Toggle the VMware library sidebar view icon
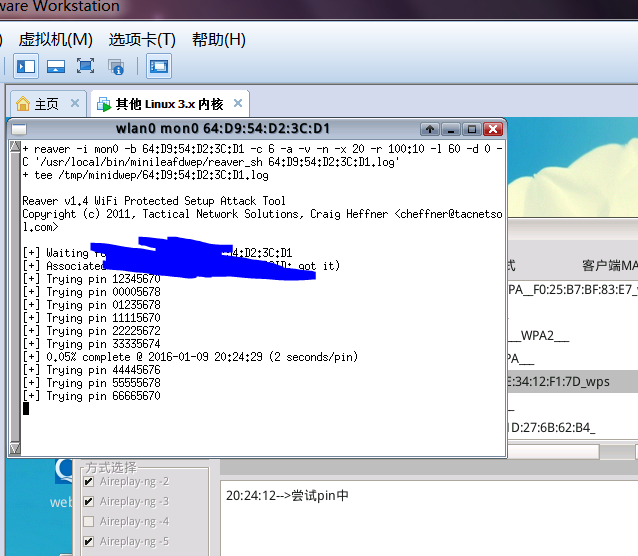Screen dimensions: 638x556 tap(26, 66)
